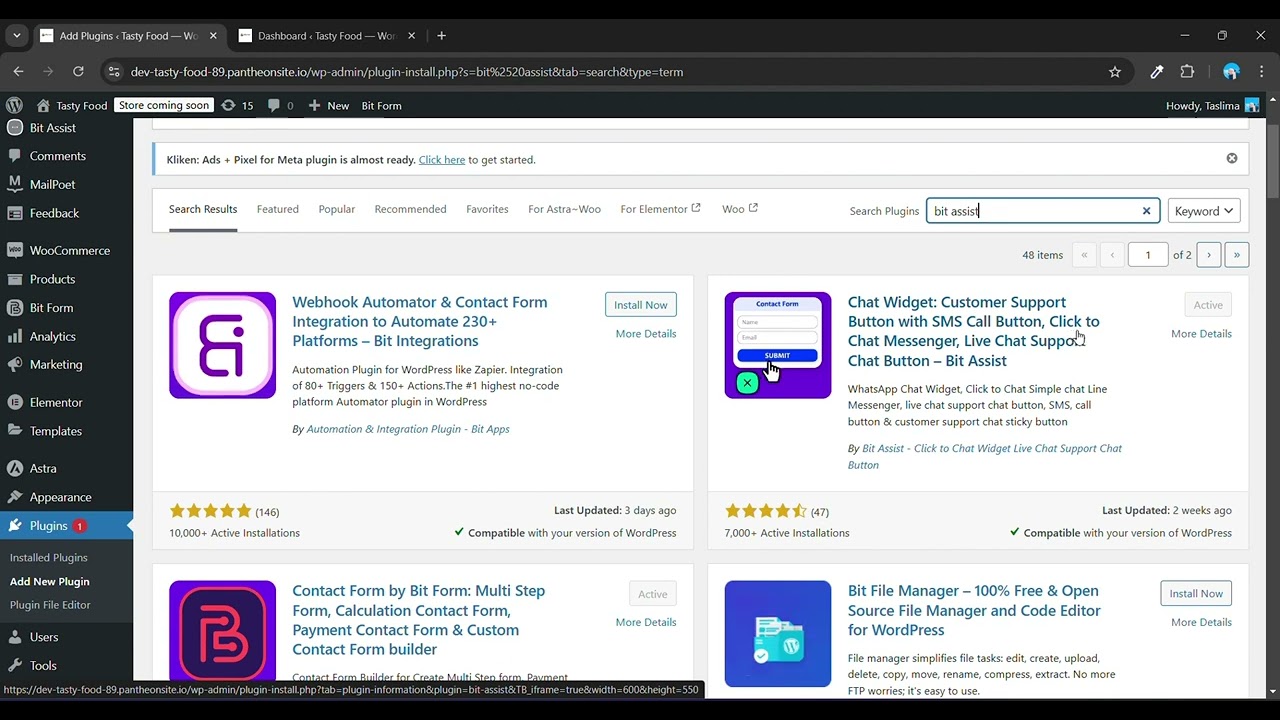1280x720 pixels.
Task: View More Details for Bit Assist
Action: [x=1201, y=334]
